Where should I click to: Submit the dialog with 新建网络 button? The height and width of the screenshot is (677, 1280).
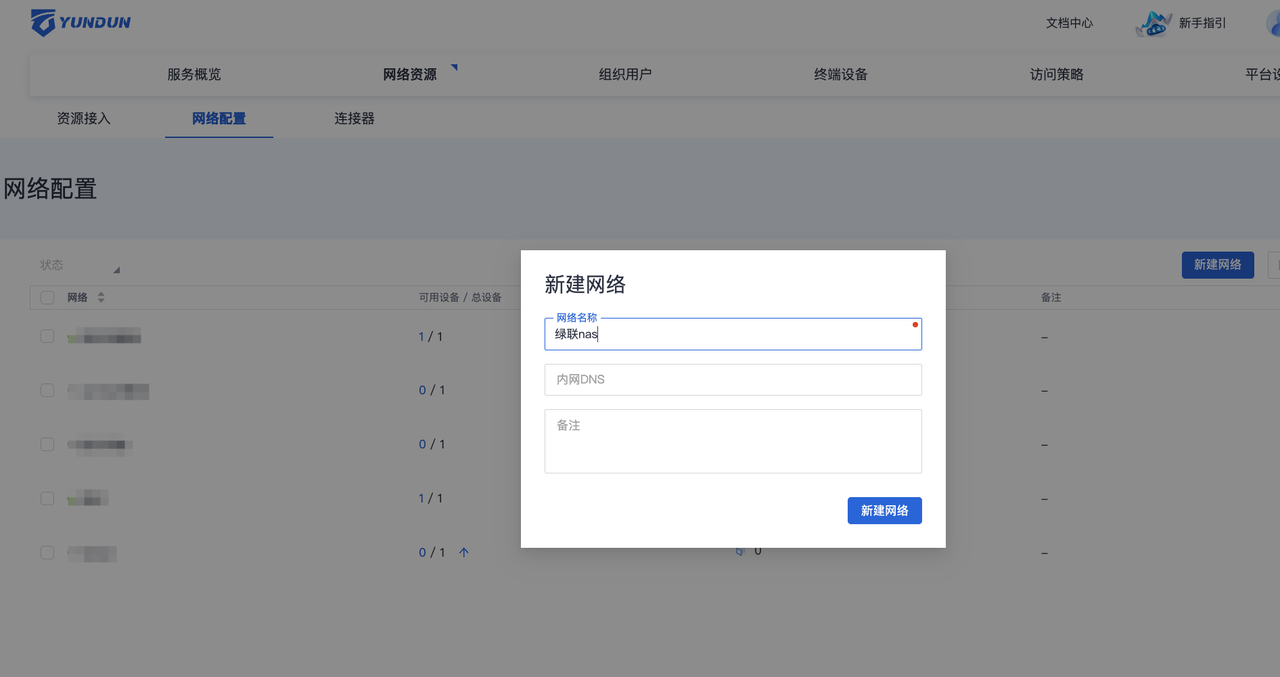884,511
